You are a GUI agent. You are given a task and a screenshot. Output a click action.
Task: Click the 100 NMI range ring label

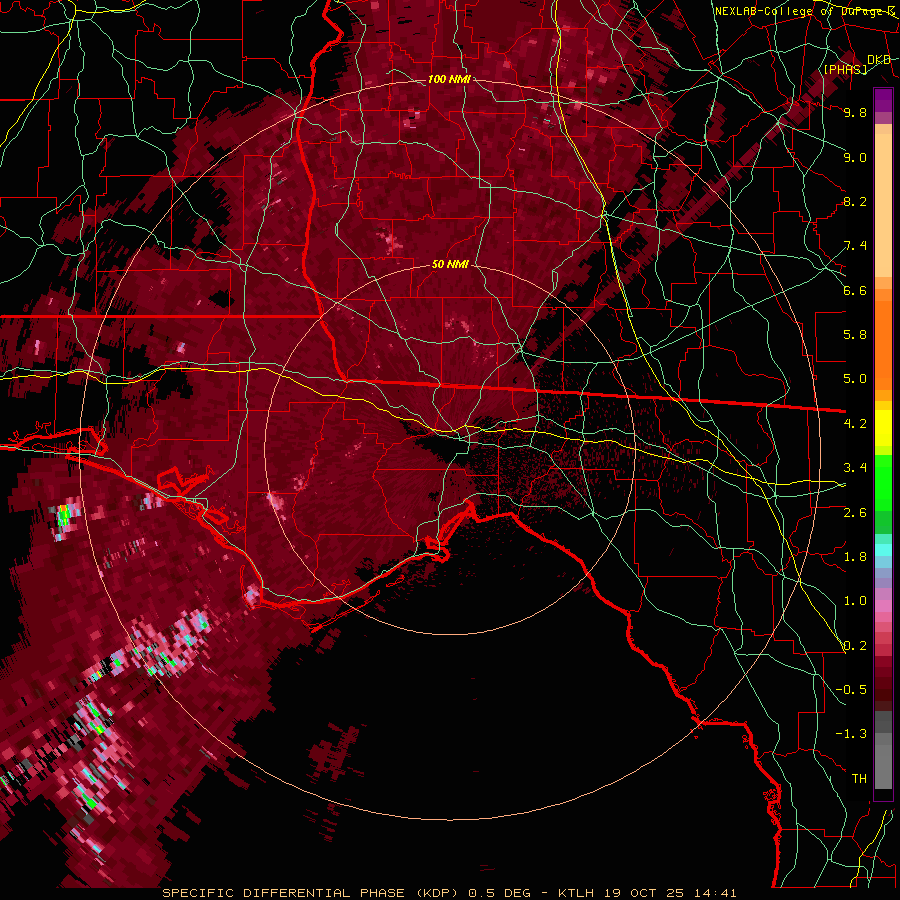point(449,79)
